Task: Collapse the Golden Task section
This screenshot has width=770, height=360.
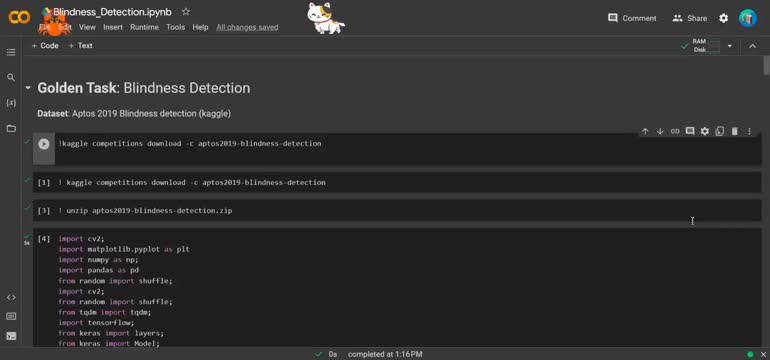Action: (28, 88)
